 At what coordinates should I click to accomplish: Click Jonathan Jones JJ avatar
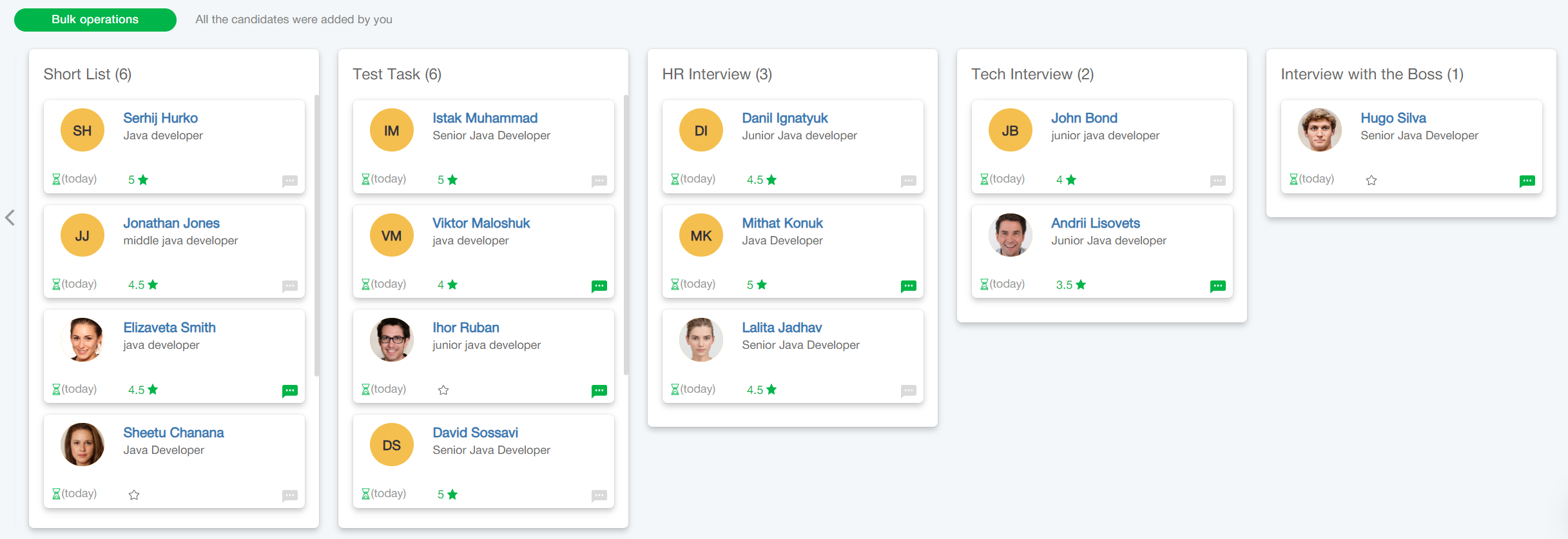[x=82, y=235]
